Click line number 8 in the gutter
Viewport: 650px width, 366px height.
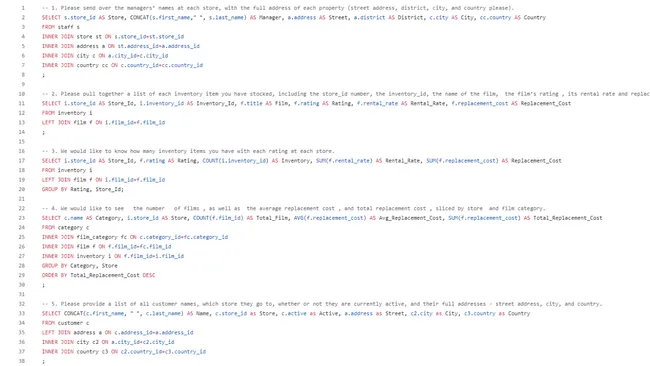[x=23, y=75]
